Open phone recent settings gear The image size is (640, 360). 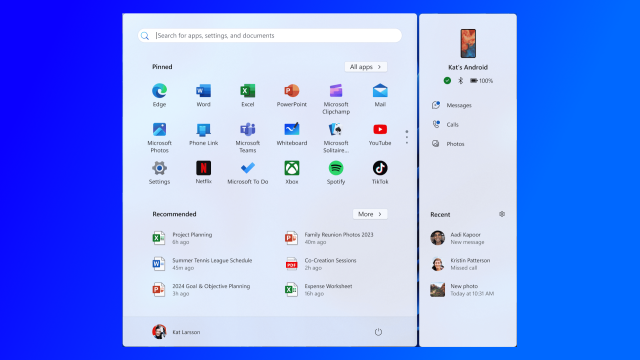pos(502,214)
